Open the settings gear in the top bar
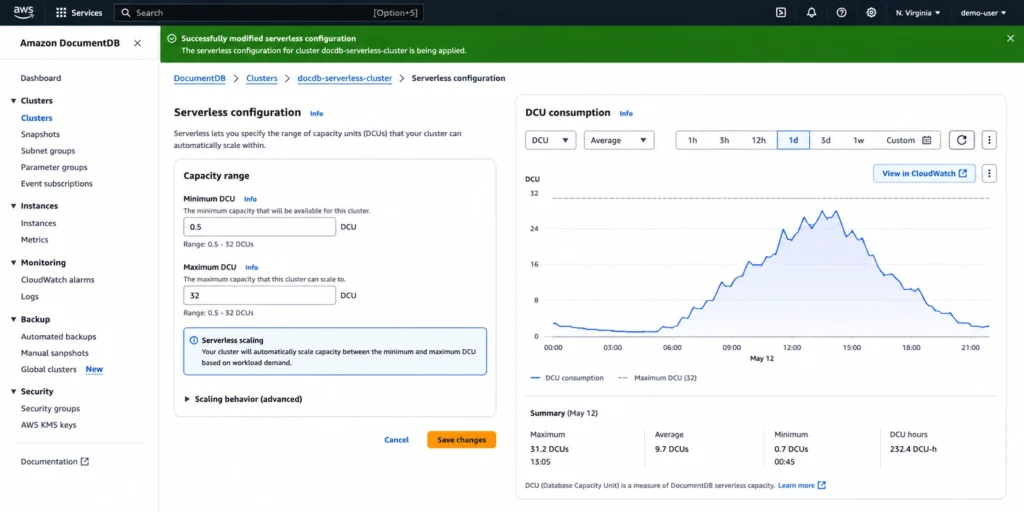Image resolution: width=1024 pixels, height=512 pixels. tap(871, 12)
